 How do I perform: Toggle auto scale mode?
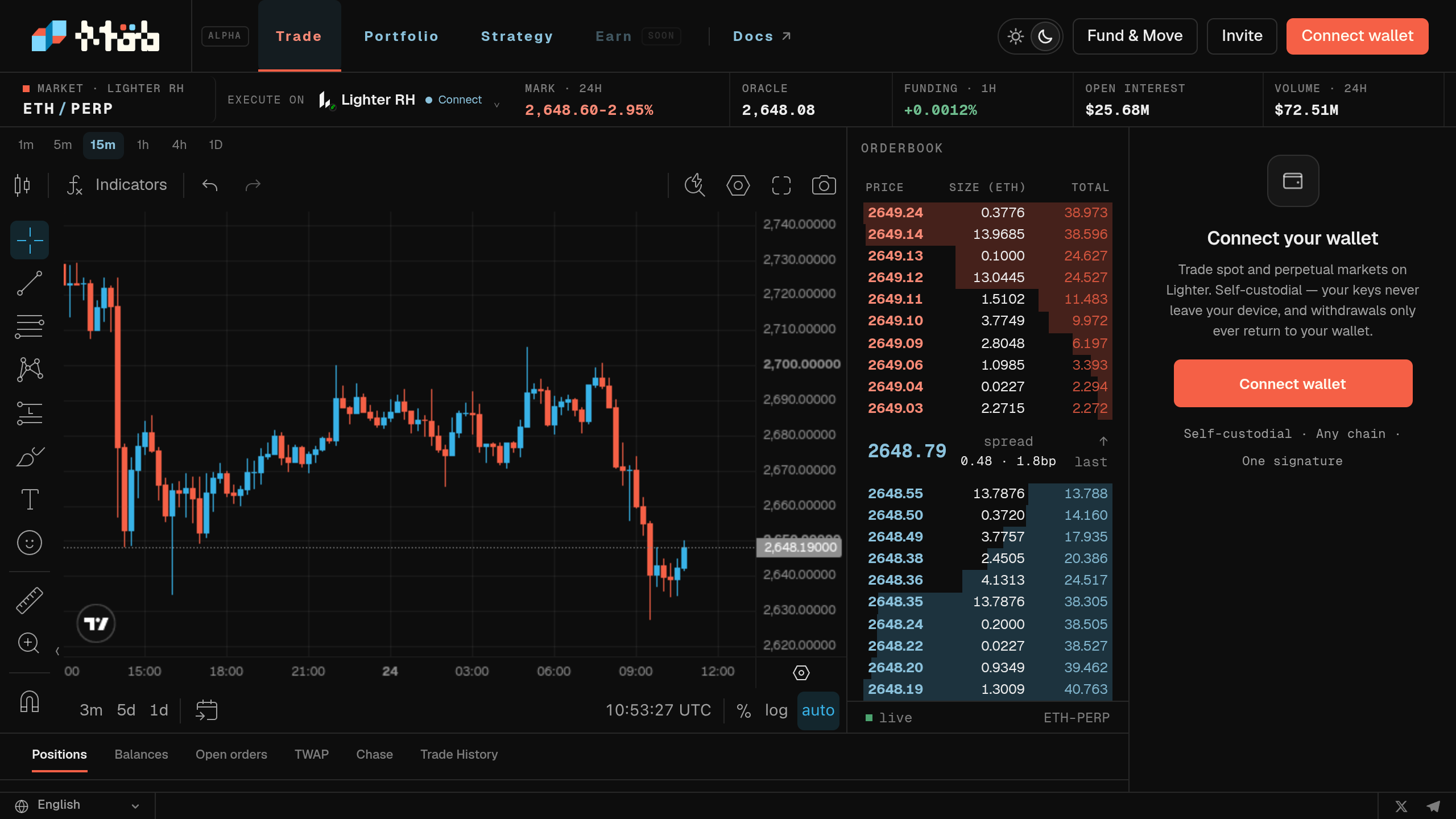point(818,710)
